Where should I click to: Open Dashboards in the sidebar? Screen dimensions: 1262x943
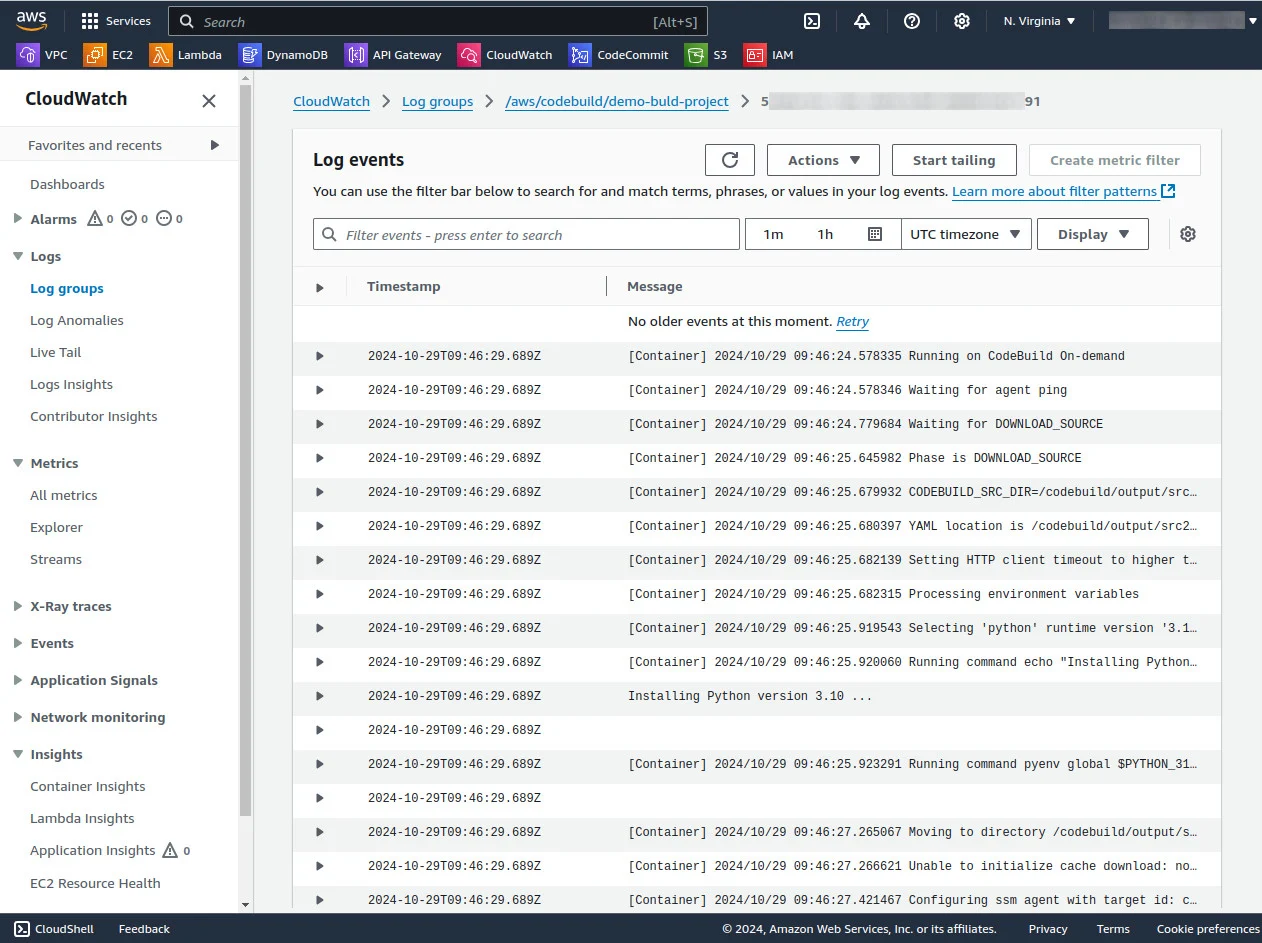click(x=67, y=184)
